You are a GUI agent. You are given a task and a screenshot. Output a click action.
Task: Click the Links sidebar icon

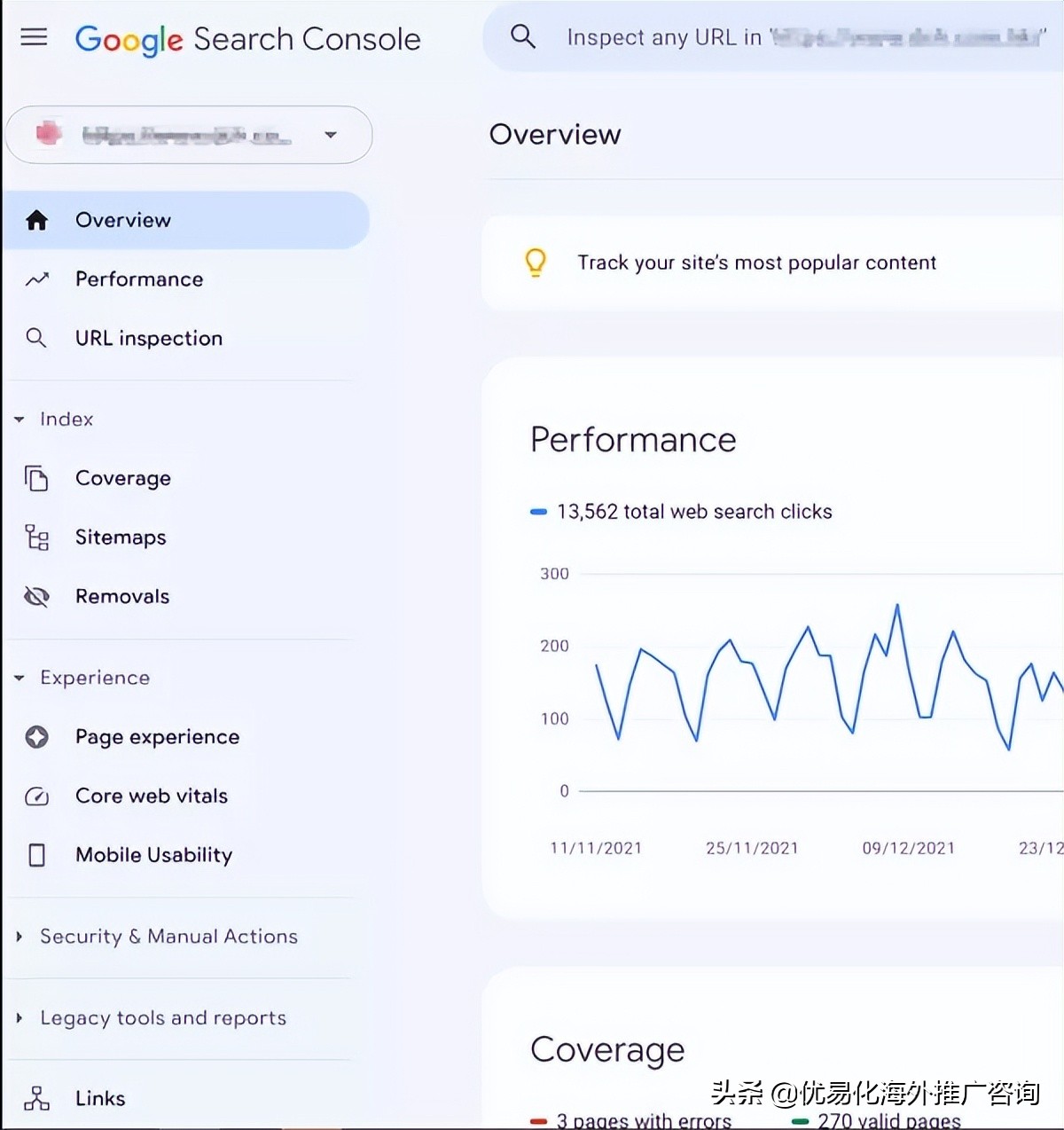pos(36,1098)
